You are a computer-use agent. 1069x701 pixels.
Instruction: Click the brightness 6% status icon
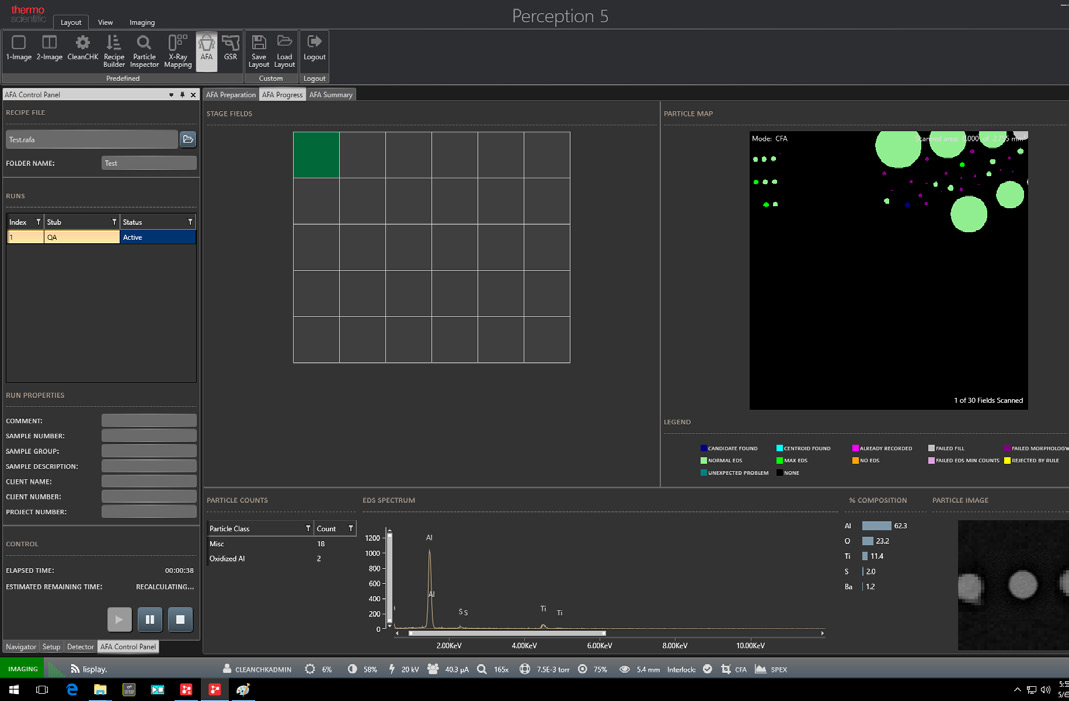point(310,670)
